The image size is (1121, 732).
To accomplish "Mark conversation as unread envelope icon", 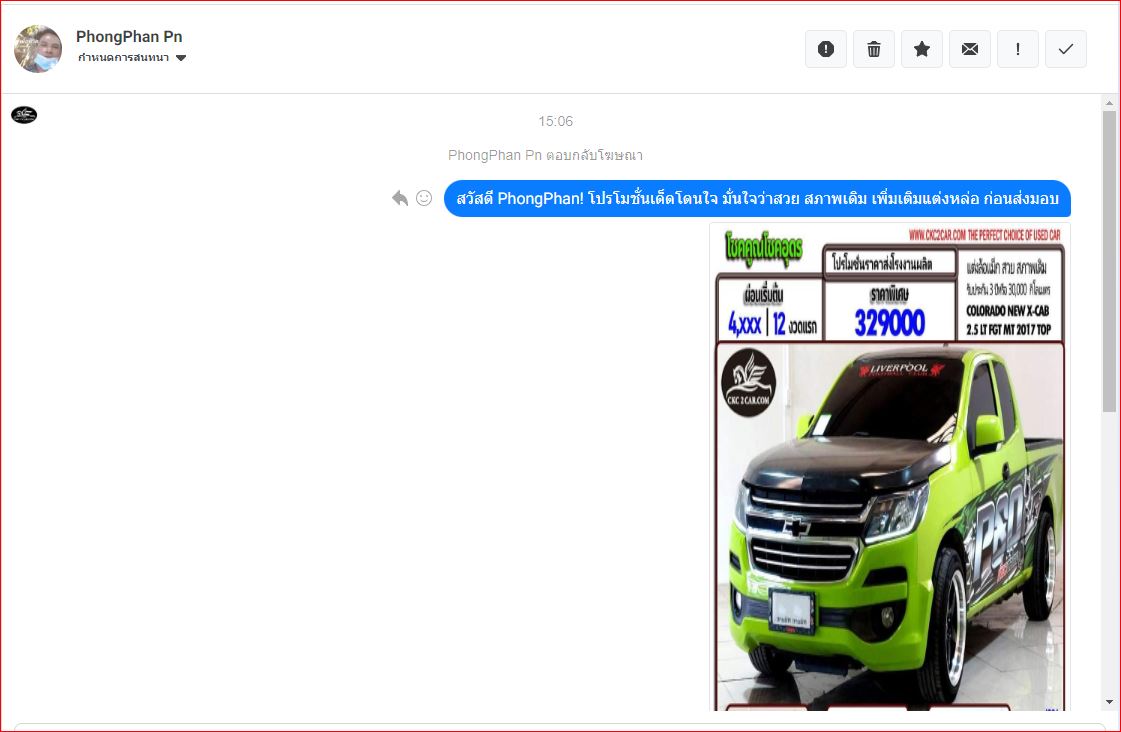I will click(x=969, y=49).
